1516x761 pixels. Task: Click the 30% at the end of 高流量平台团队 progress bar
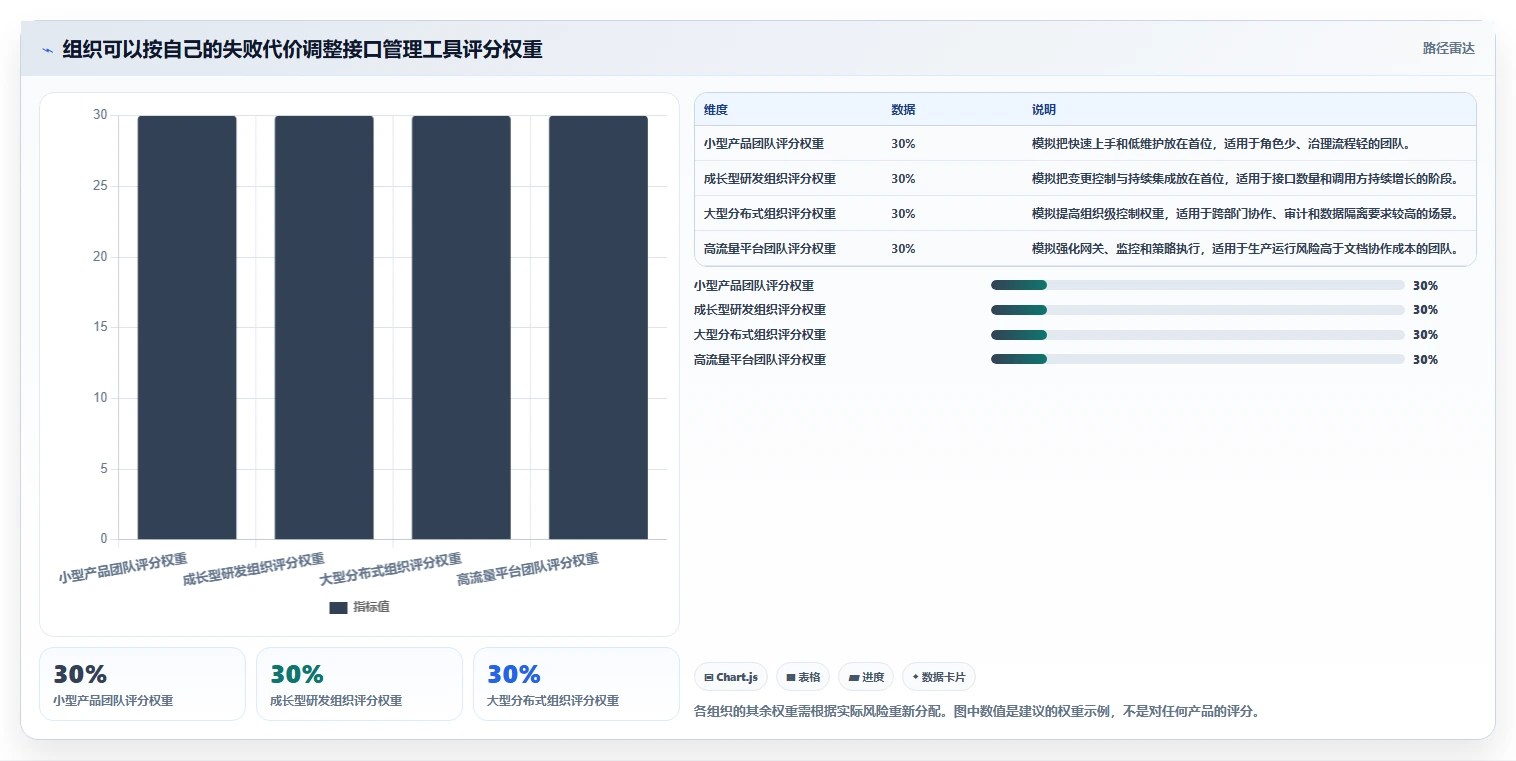click(1425, 359)
